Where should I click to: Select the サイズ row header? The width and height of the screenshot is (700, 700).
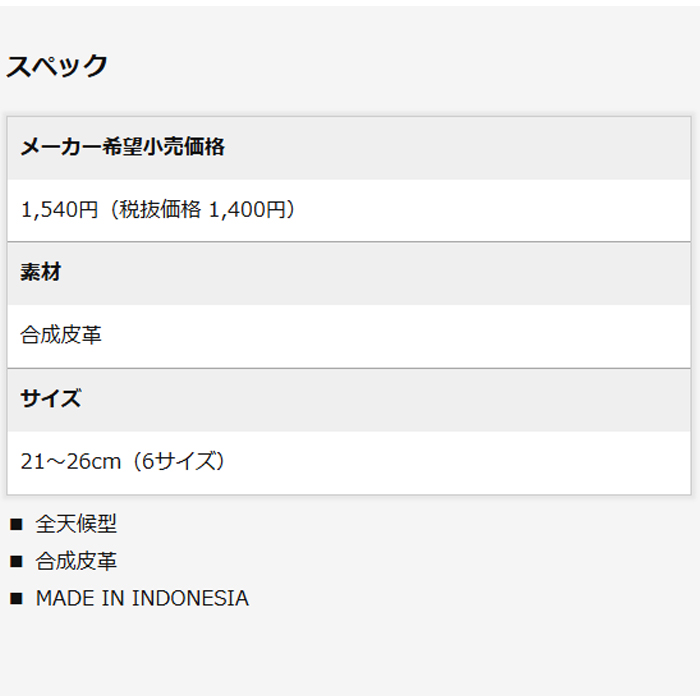(51, 398)
